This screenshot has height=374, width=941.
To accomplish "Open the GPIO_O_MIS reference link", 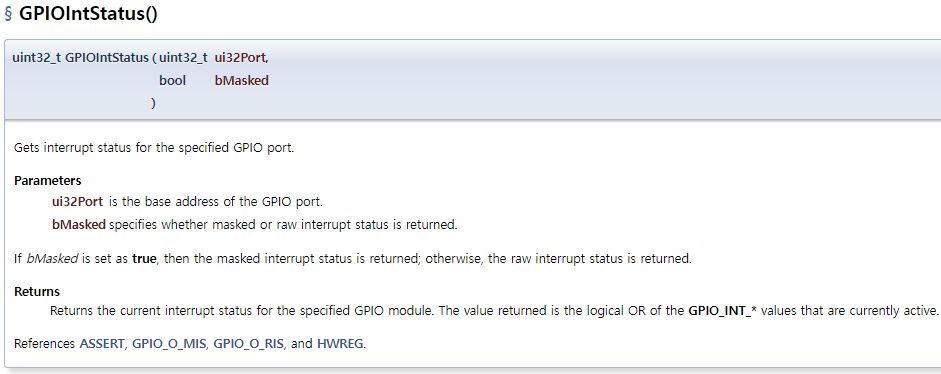I will 169,345.
